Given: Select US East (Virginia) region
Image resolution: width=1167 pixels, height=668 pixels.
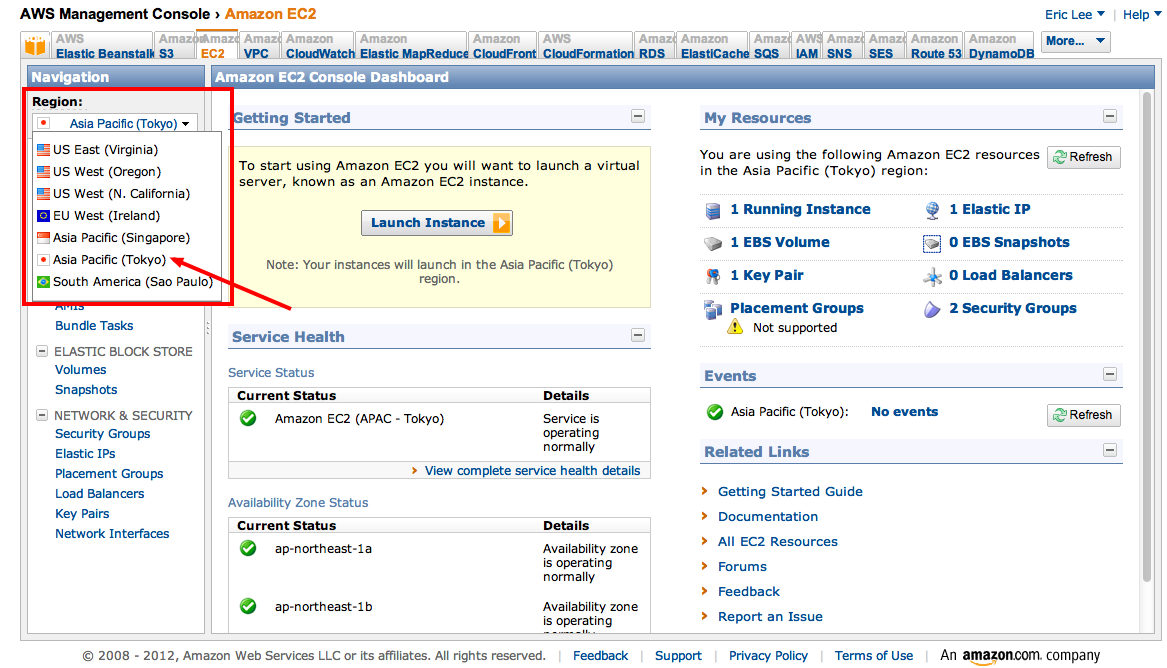Looking at the screenshot, I should 106,150.
